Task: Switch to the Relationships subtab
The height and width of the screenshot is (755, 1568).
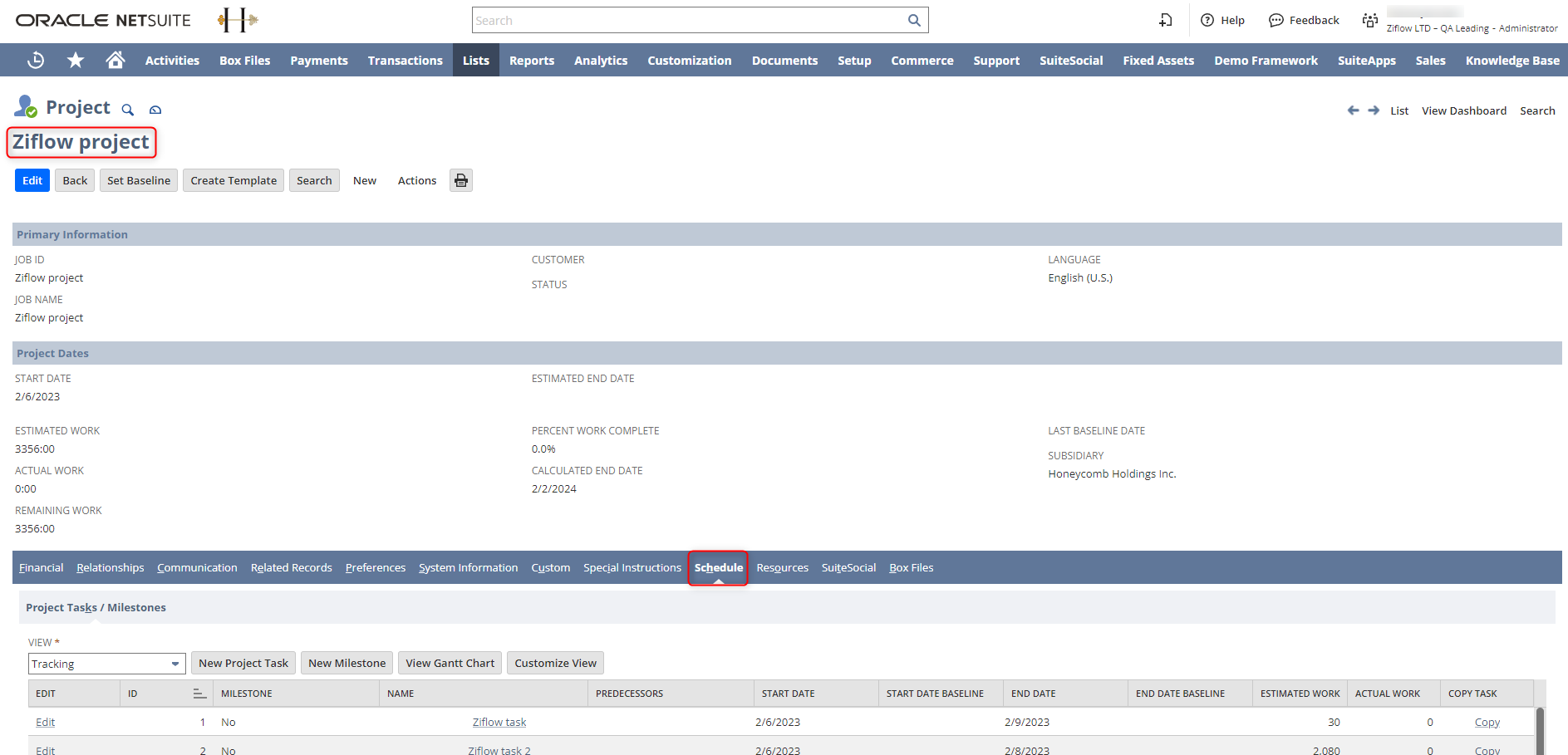Action: tap(111, 567)
